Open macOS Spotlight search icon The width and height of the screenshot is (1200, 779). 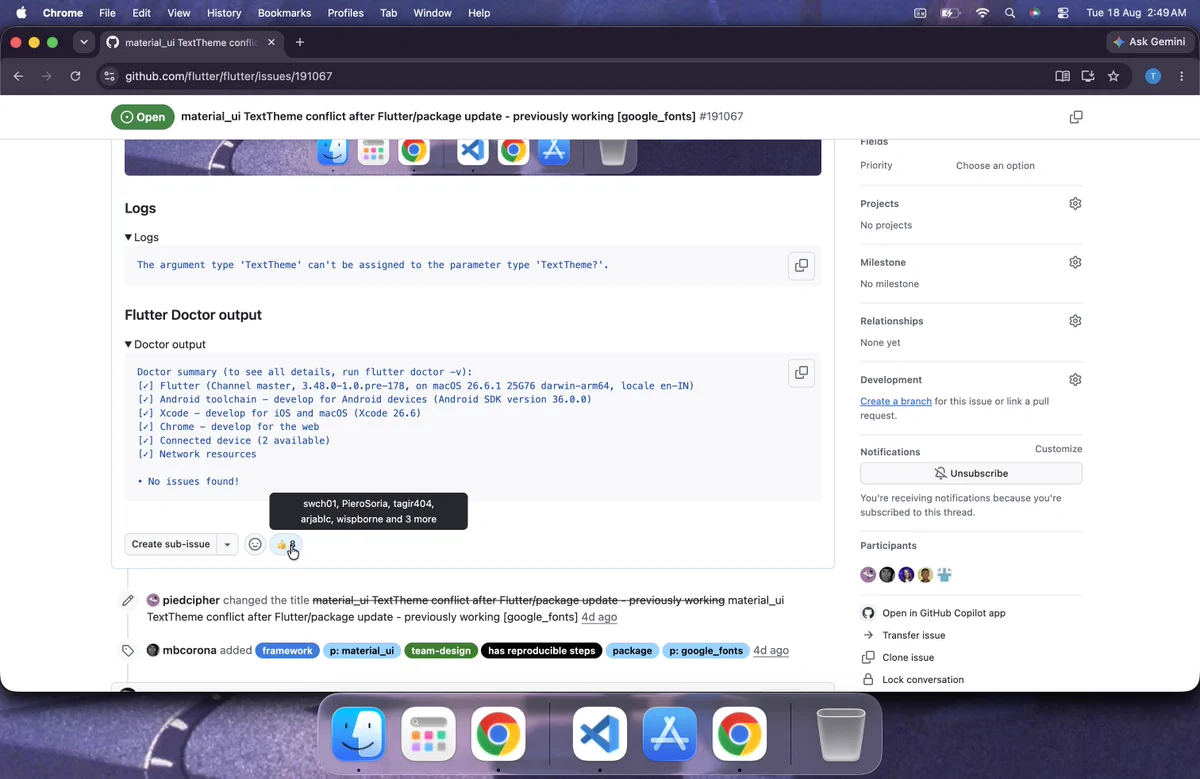pyautogui.click(x=1010, y=13)
